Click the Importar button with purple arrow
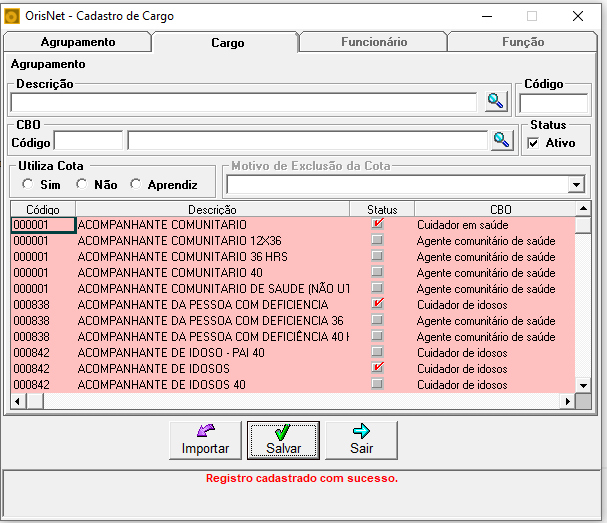607x523 pixels. 205,441
